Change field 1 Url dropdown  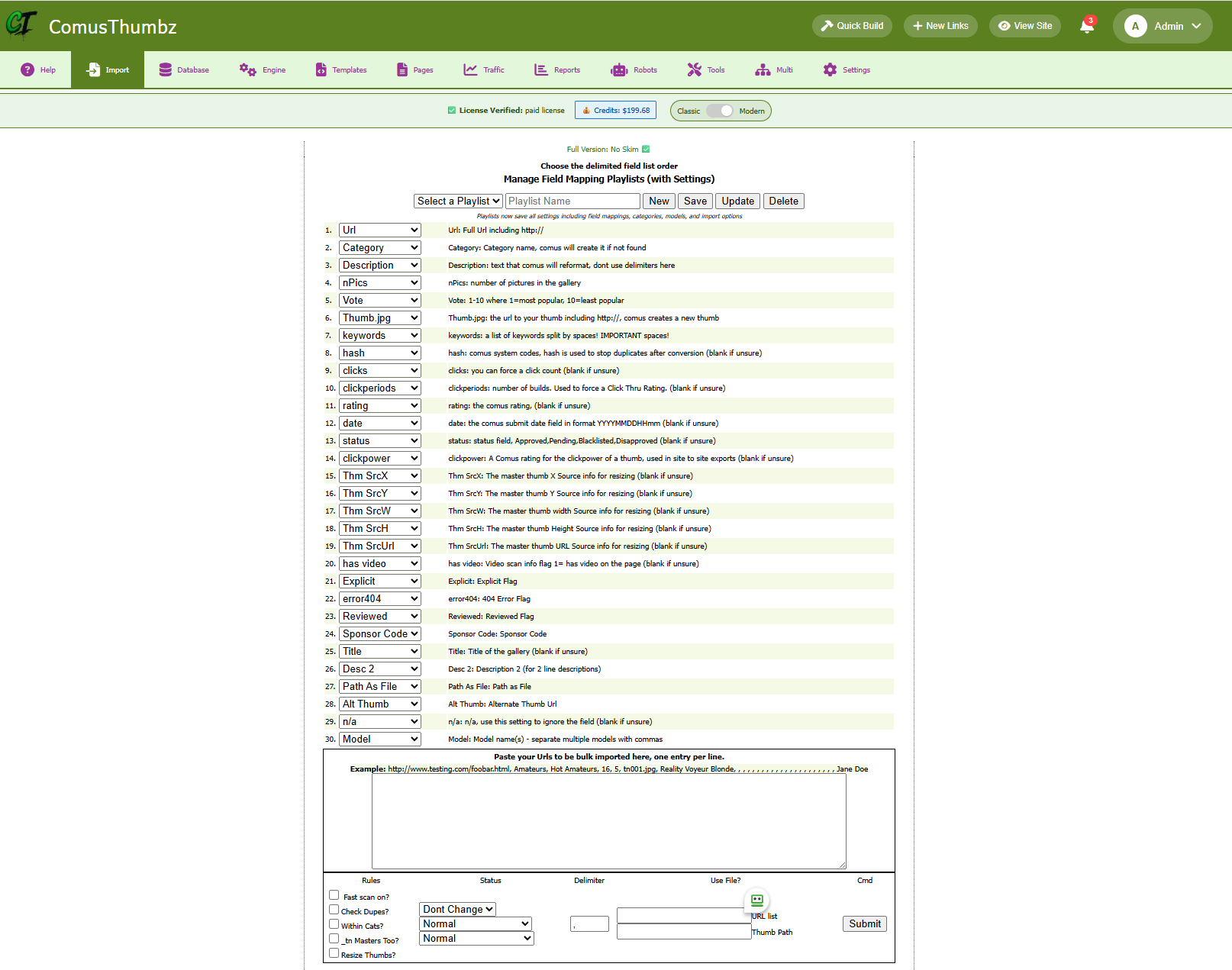click(379, 230)
